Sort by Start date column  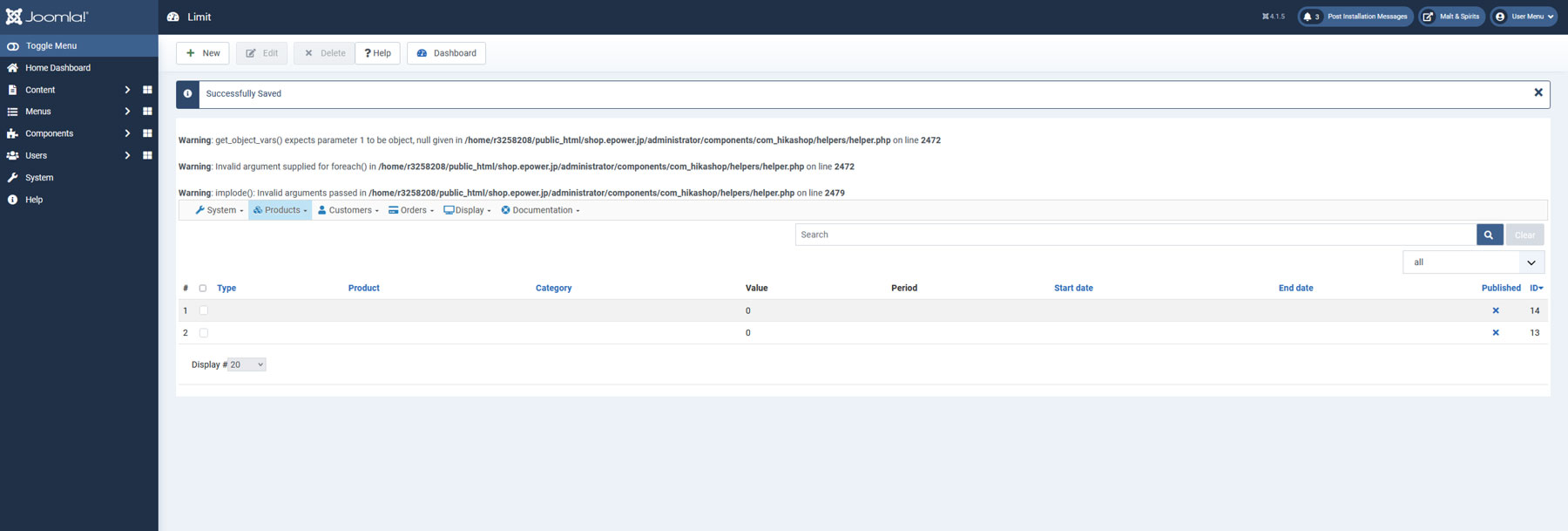click(x=1073, y=288)
